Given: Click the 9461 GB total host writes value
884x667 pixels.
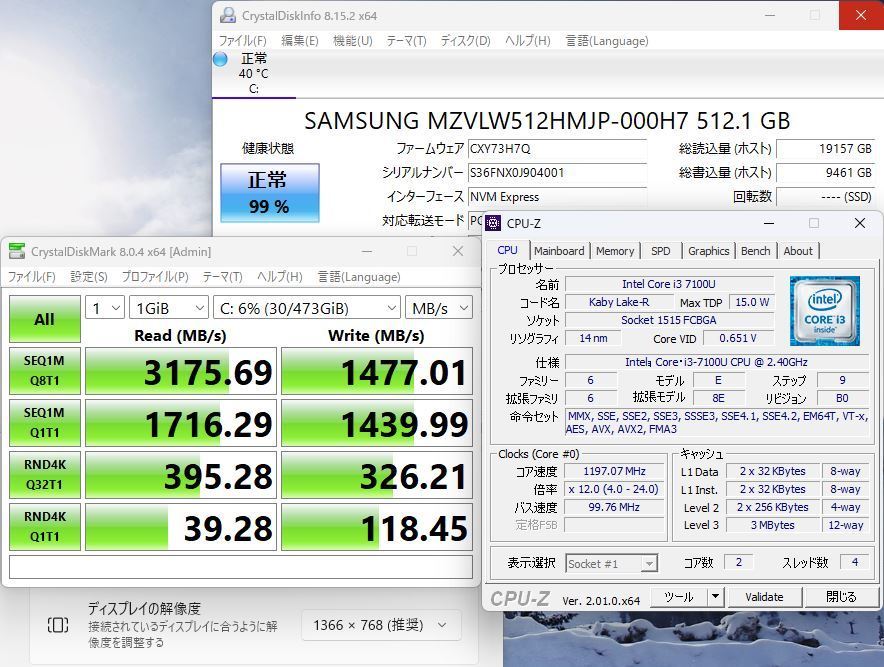Looking at the screenshot, I should pyautogui.click(x=825, y=173).
